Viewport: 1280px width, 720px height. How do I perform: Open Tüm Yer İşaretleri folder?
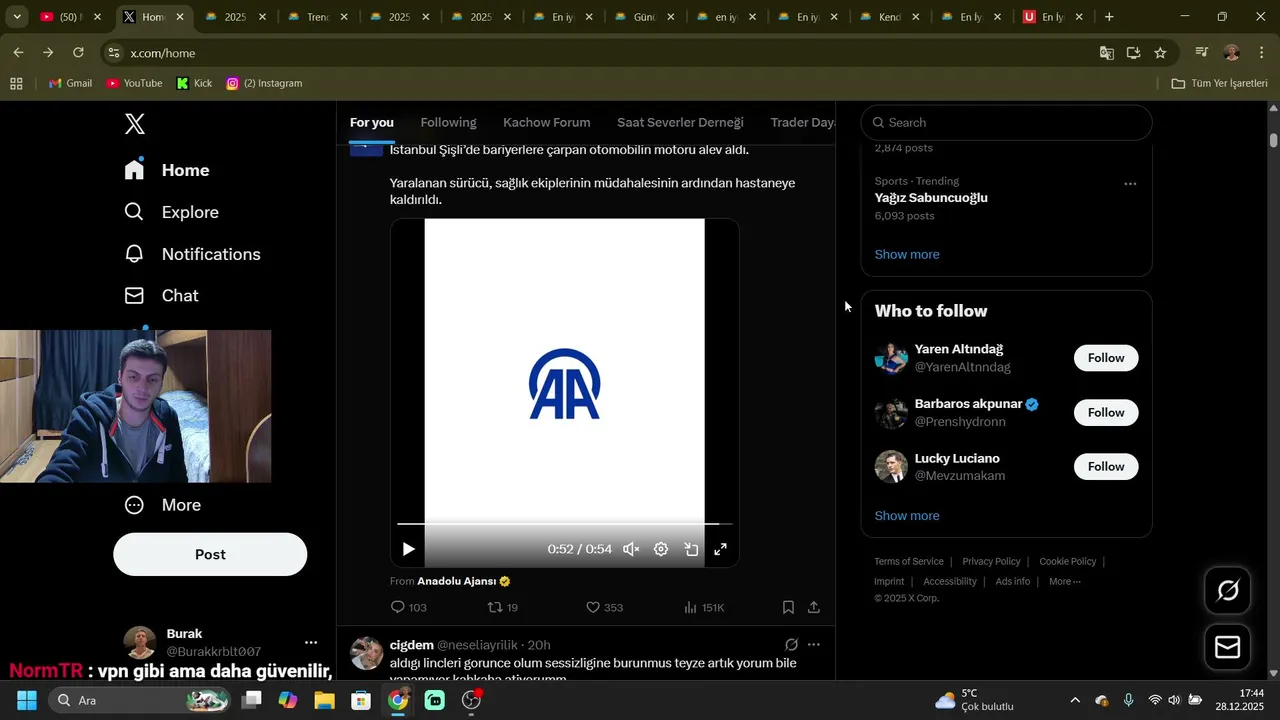tap(1219, 83)
